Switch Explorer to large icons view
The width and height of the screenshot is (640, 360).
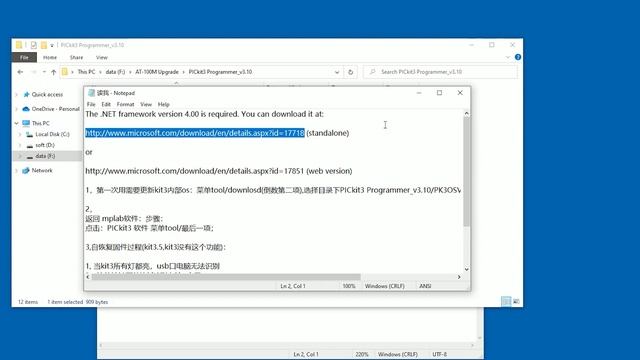pos(516,301)
